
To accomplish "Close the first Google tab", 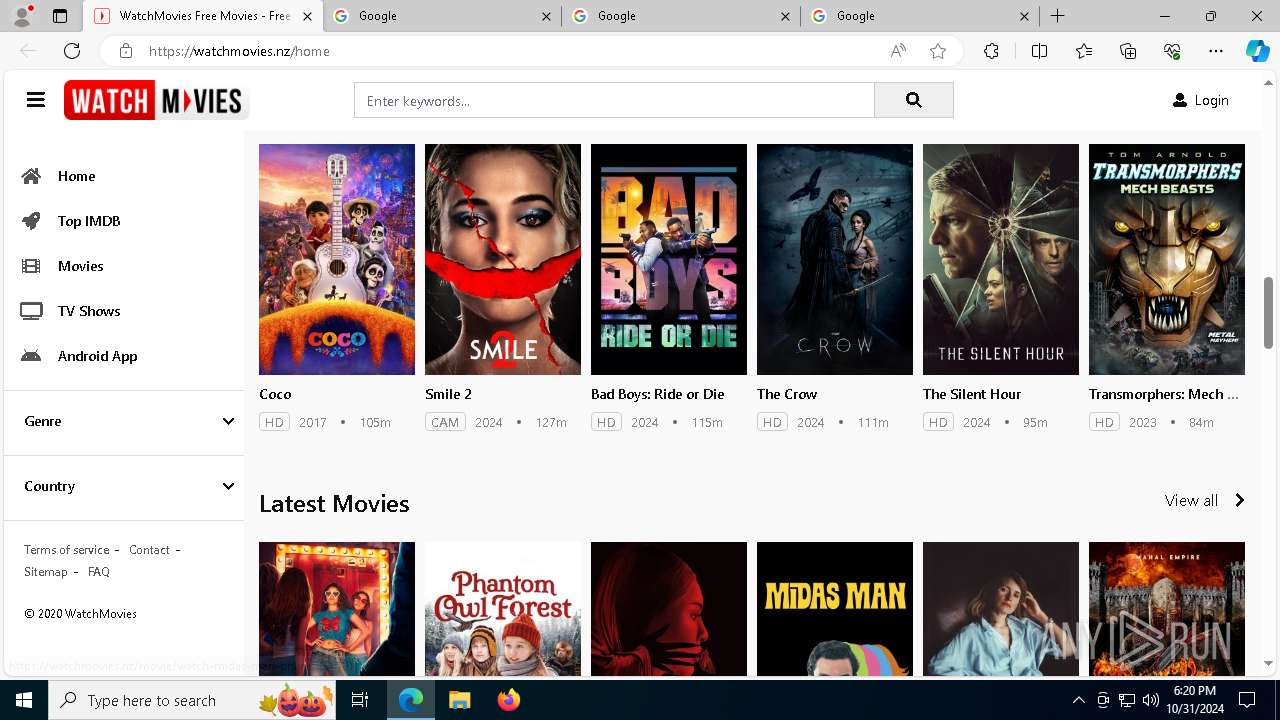I will pyautogui.click(x=546, y=16).
